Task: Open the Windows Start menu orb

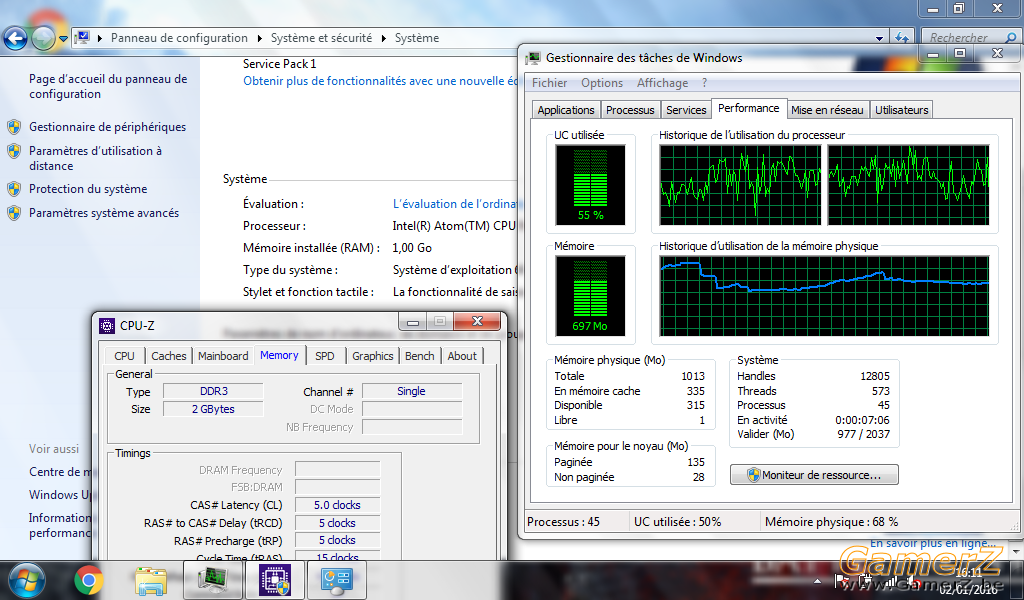Action: 27,580
